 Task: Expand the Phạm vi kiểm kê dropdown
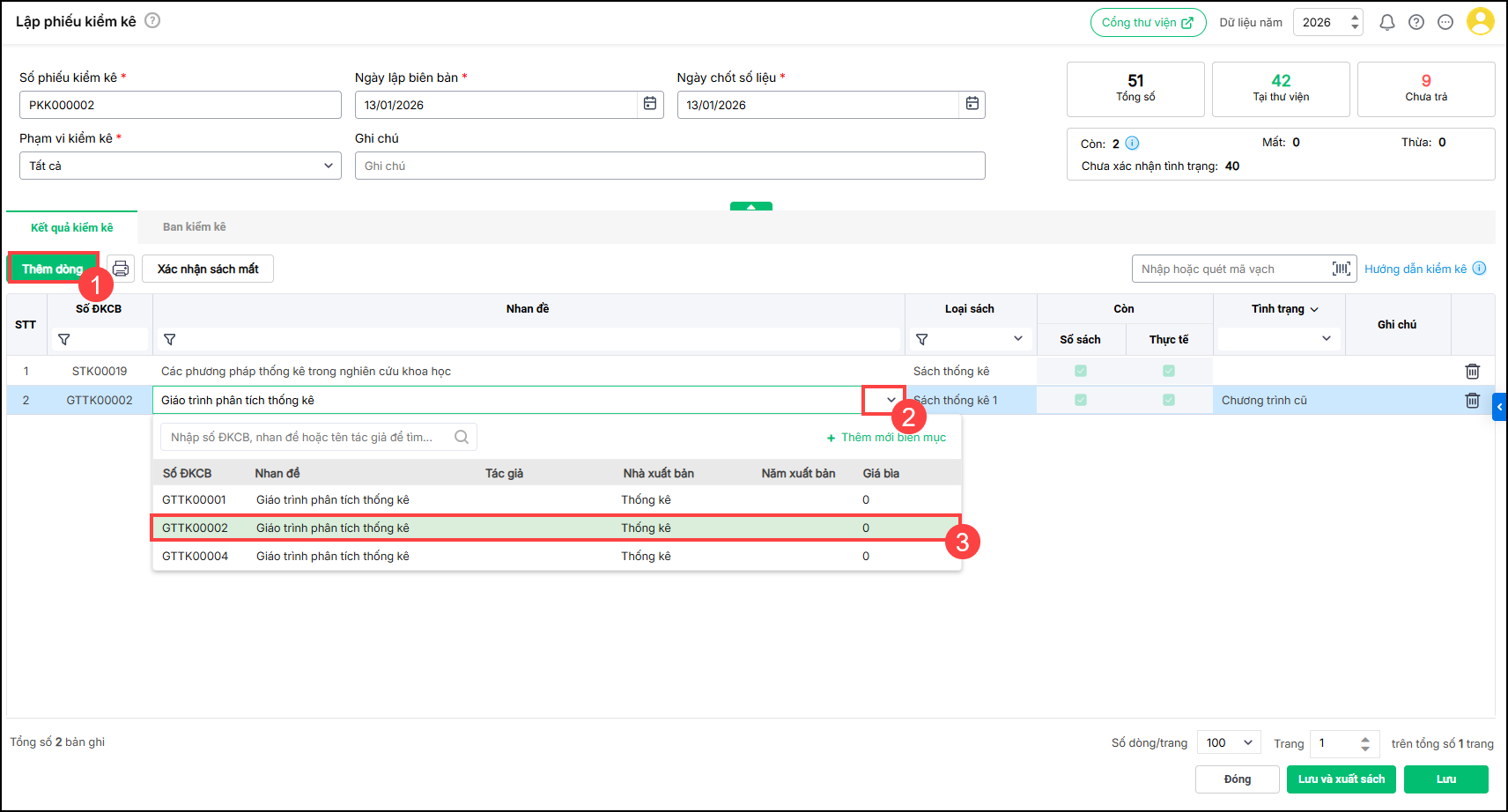[x=328, y=166]
